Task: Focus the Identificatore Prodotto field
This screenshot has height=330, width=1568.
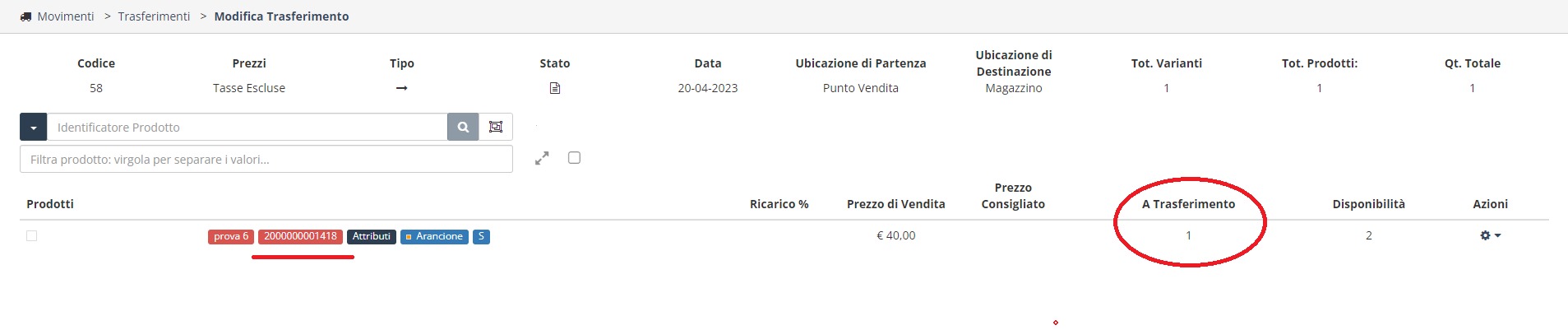Action: tap(247, 127)
